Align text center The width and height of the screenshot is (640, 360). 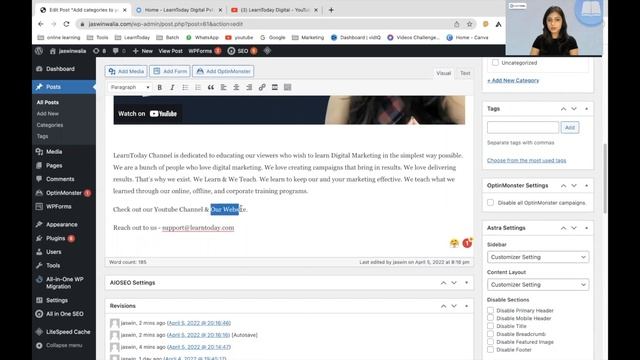(236, 87)
